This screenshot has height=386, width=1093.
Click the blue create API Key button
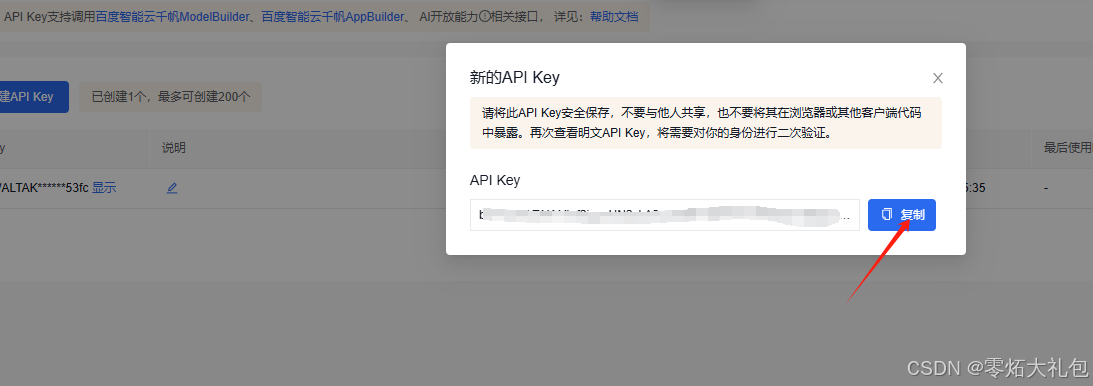click(x=34, y=97)
